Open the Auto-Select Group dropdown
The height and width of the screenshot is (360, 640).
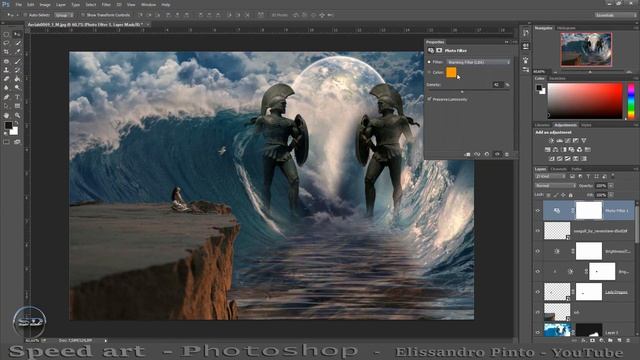(63, 15)
